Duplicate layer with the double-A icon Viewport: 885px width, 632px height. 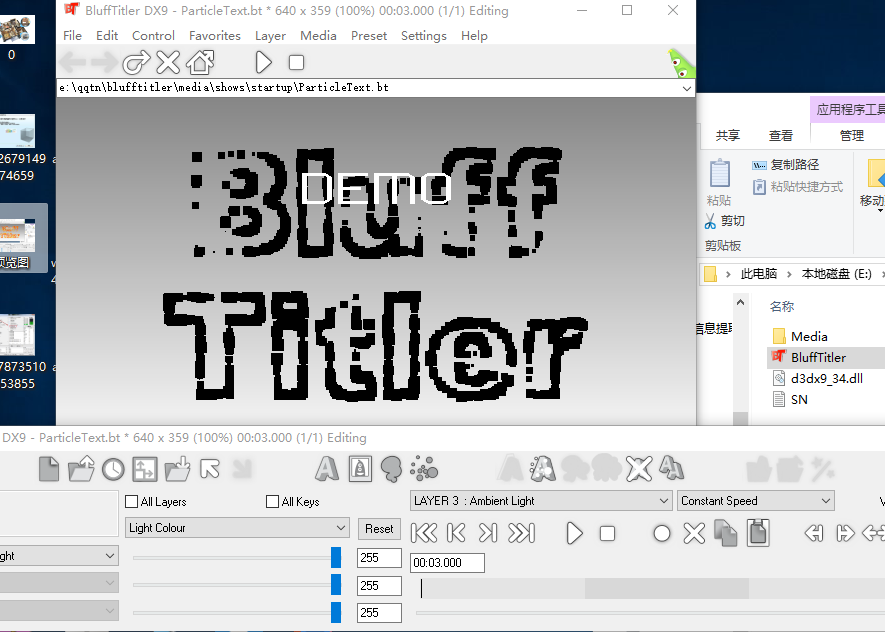[x=671, y=468]
